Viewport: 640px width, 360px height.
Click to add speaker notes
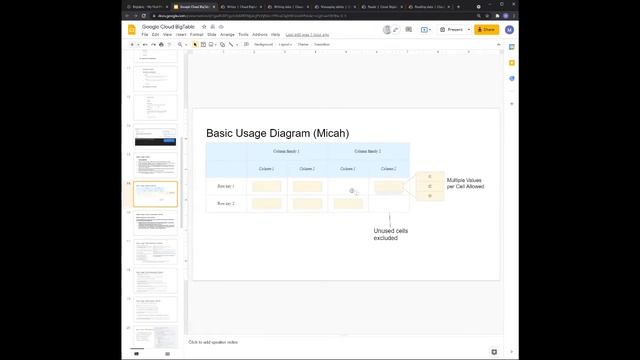click(213, 342)
